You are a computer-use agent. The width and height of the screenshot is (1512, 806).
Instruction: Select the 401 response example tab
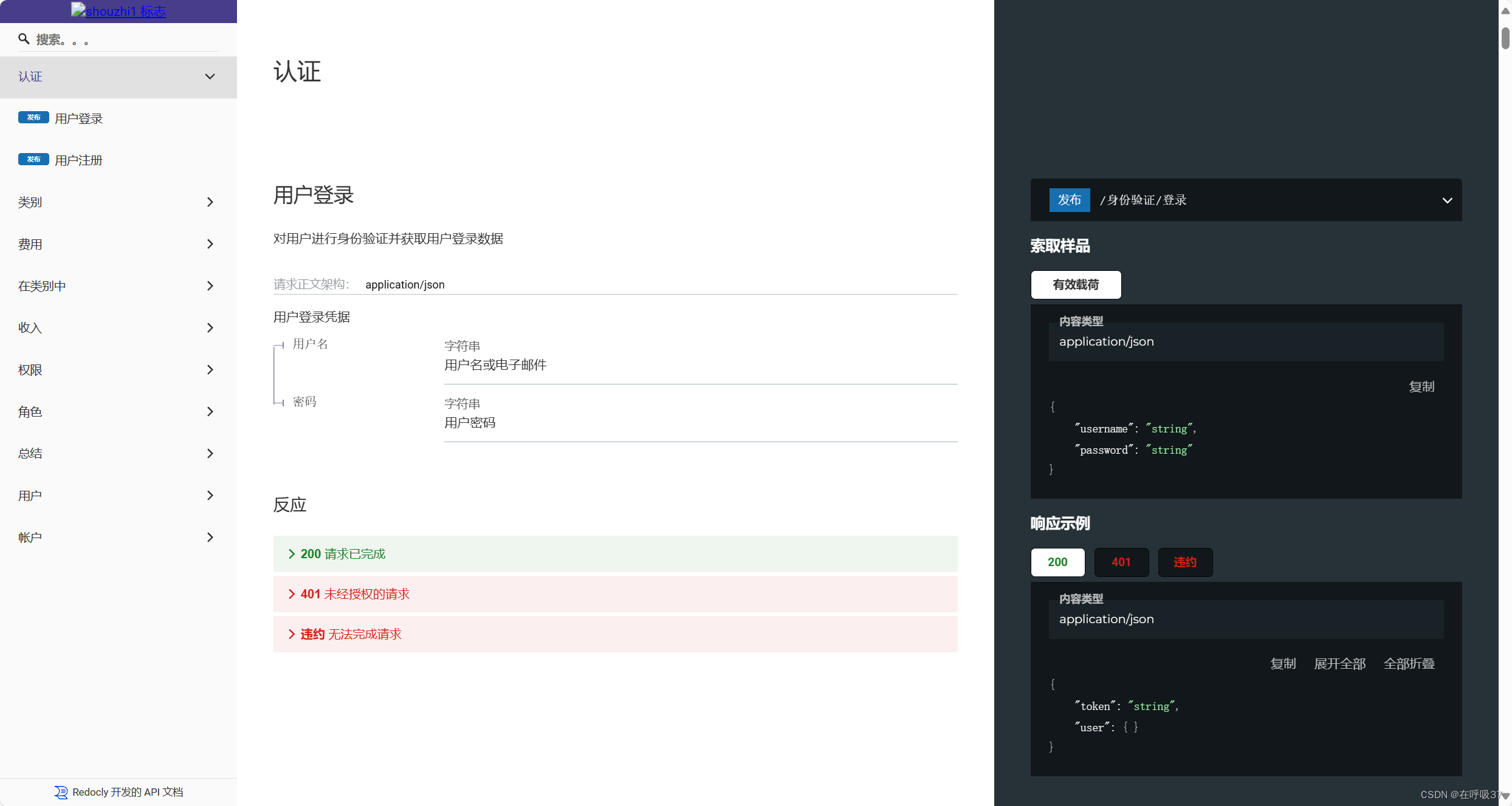[1121, 562]
